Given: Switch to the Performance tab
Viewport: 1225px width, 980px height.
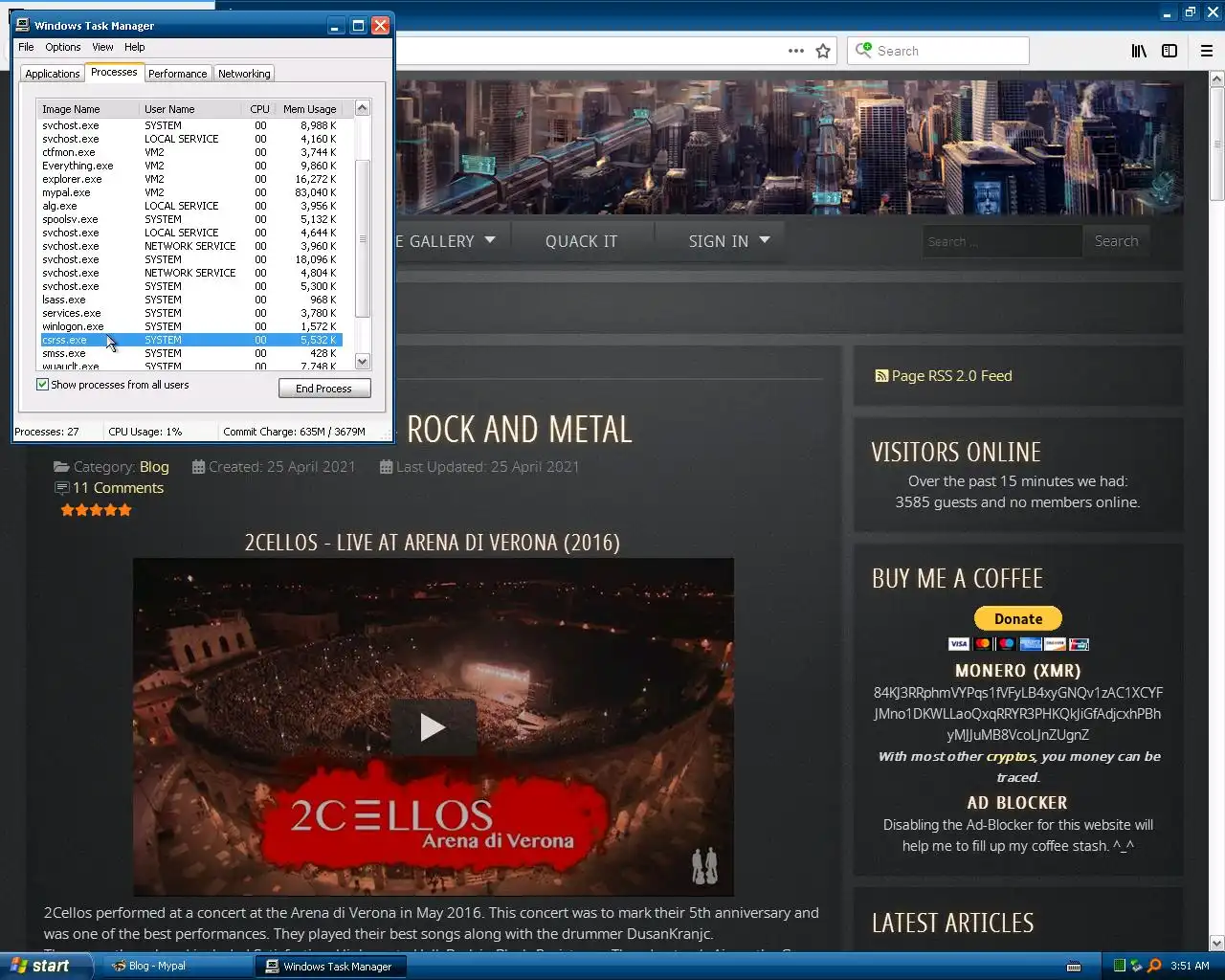Looking at the screenshot, I should click(178, 74).
